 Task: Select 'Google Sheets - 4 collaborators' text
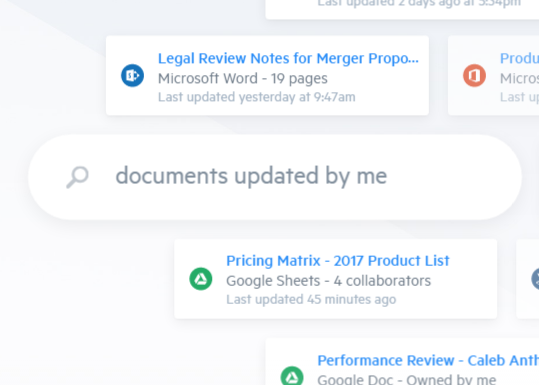[x=328, y=281]
